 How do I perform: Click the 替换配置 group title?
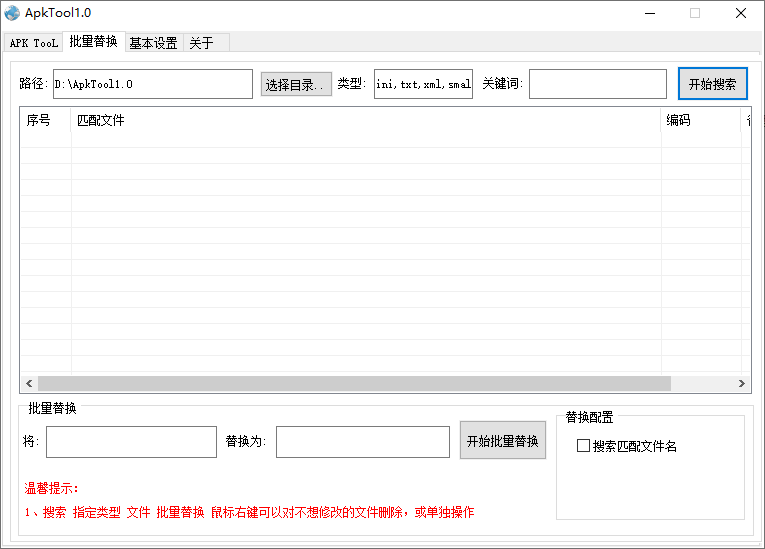589,417
